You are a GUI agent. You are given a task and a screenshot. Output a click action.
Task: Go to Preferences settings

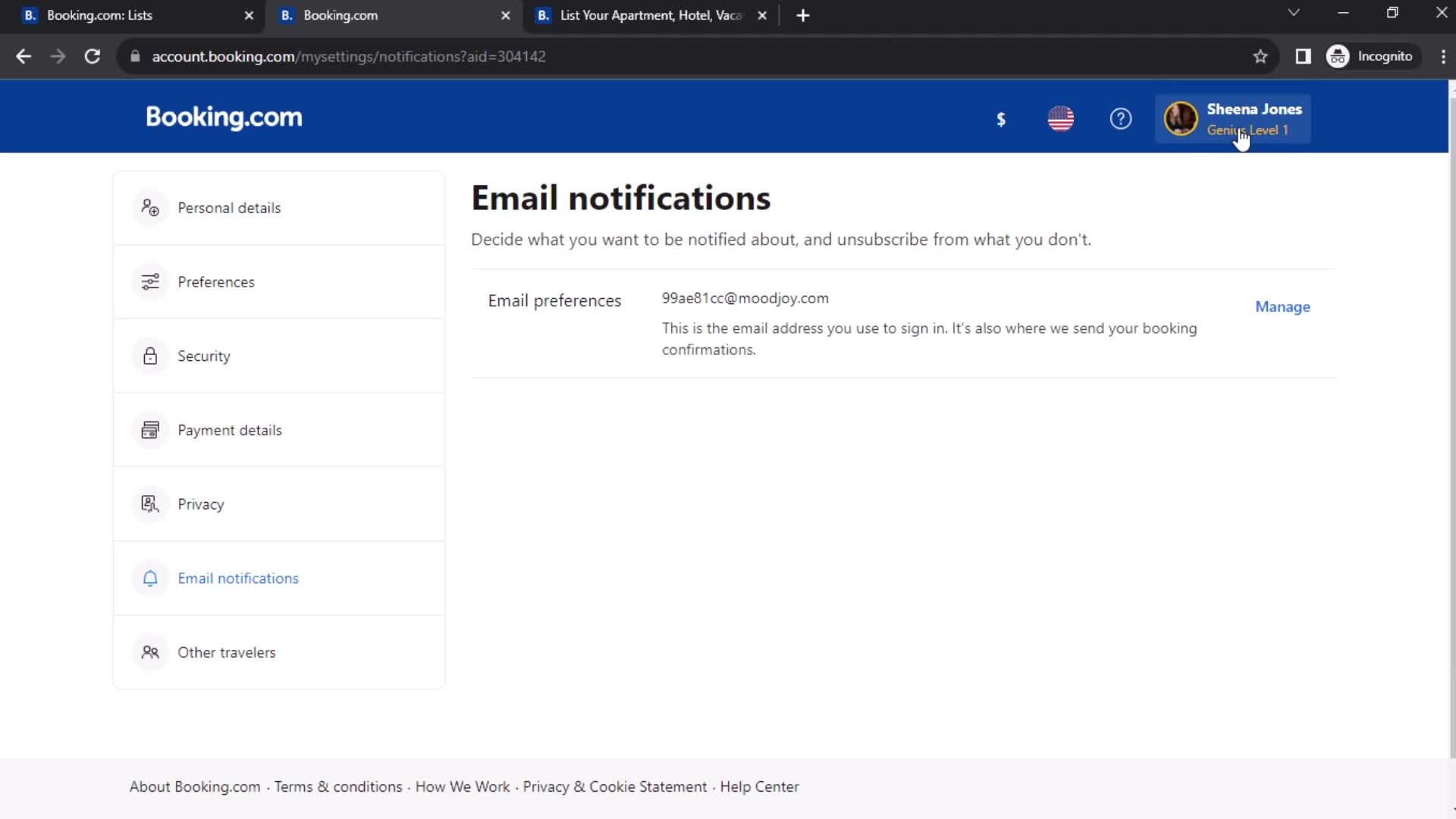coord(279,282)
